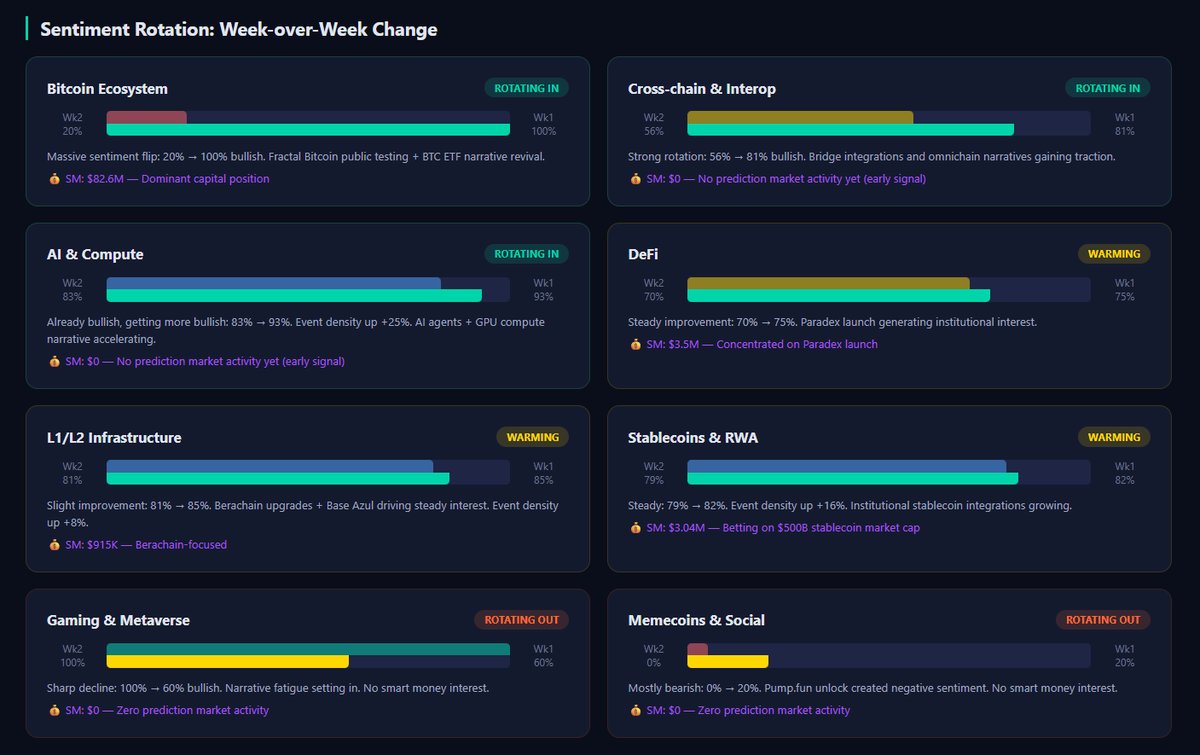Screen dimensions: 1200x755
Task: Click the ROTATING IN badge on Bitcoin Ecosystem
Action: pyautogui.click(x=526, y=88)
